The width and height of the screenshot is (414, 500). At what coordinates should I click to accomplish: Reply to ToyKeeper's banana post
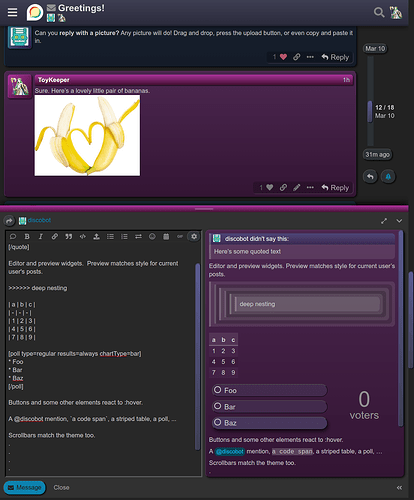(335, 188)
